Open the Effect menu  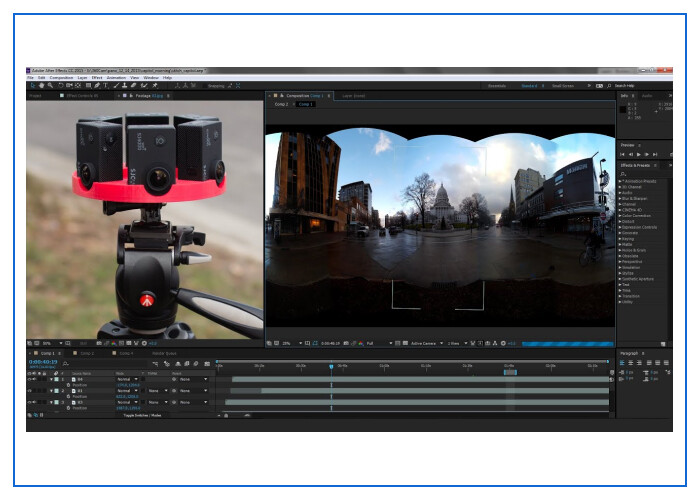point(97,78)
